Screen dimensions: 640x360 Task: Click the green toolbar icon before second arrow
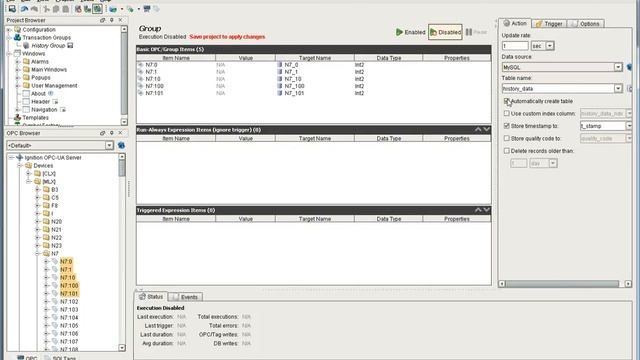click(x=130, y=9)
